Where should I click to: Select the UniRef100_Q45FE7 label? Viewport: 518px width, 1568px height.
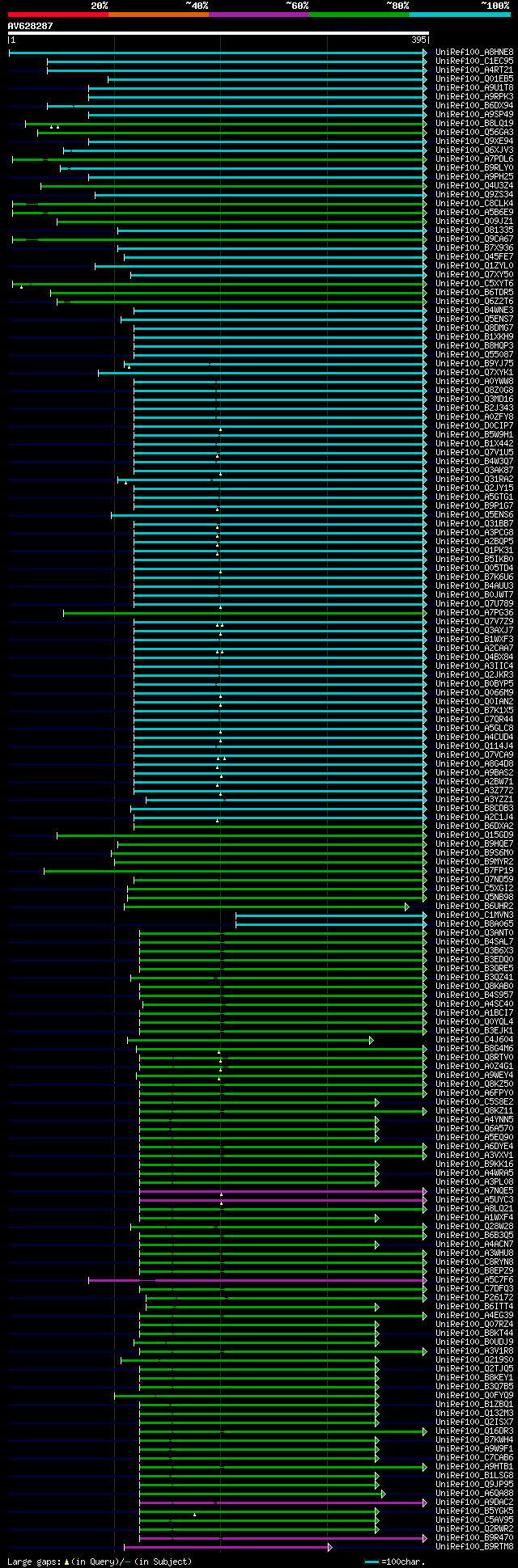474,256
